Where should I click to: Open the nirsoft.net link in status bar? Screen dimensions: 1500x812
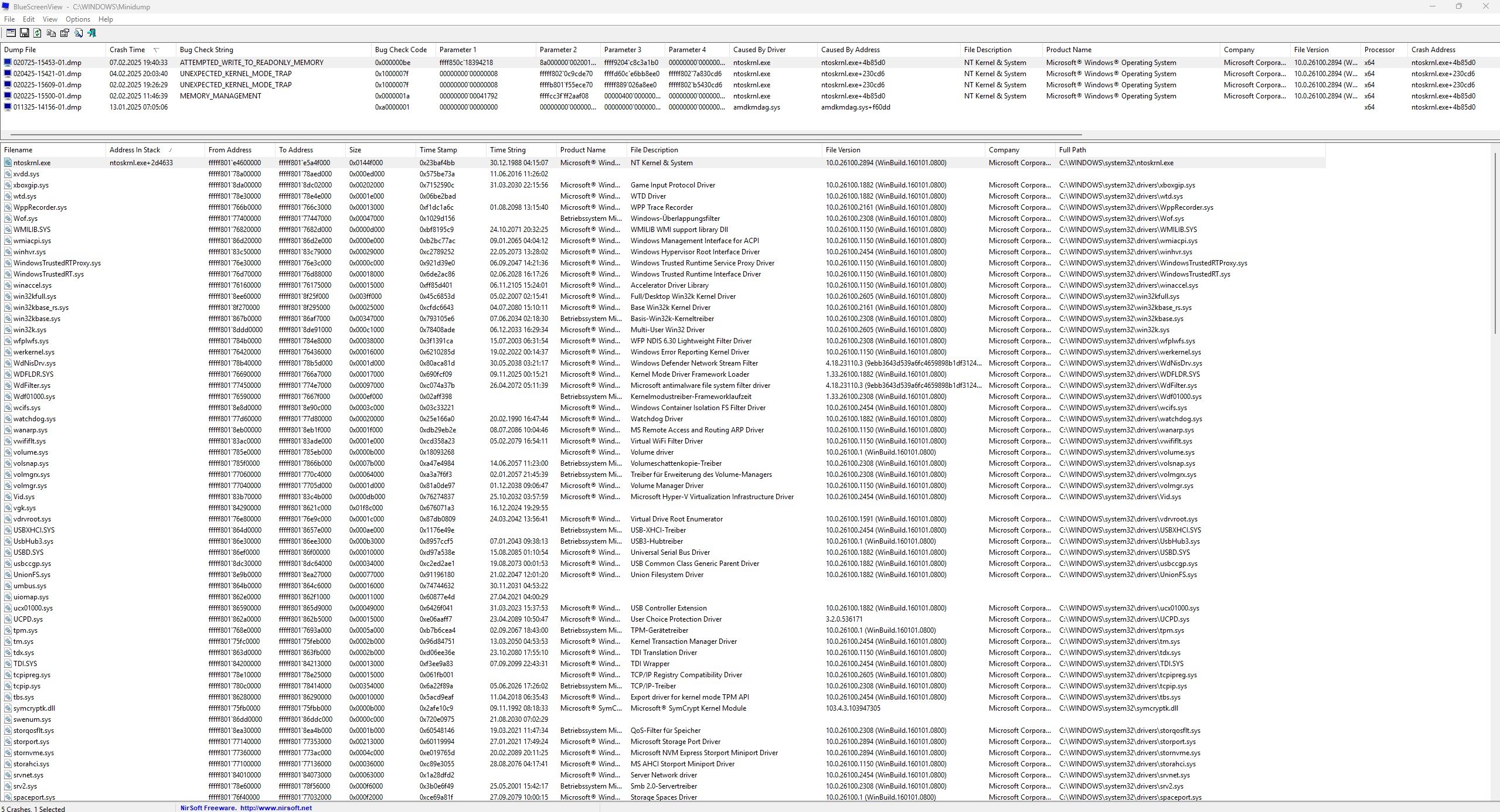click(x=275, y=808)
